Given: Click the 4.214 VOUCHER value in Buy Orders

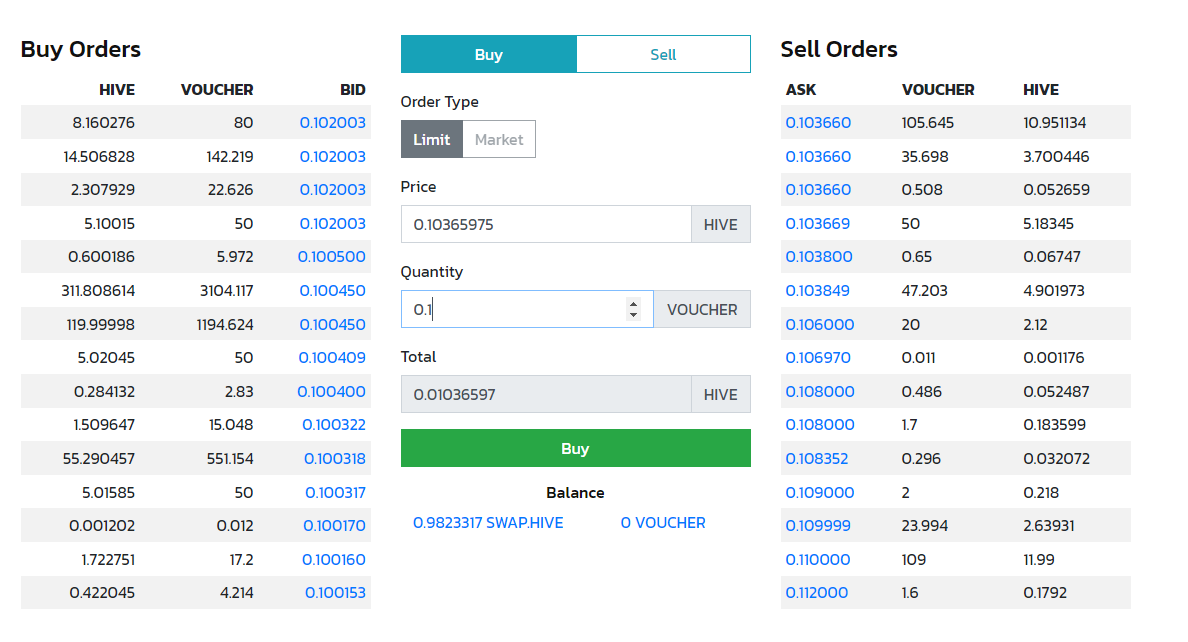Looking at the screenshot, I should point(236,593).
